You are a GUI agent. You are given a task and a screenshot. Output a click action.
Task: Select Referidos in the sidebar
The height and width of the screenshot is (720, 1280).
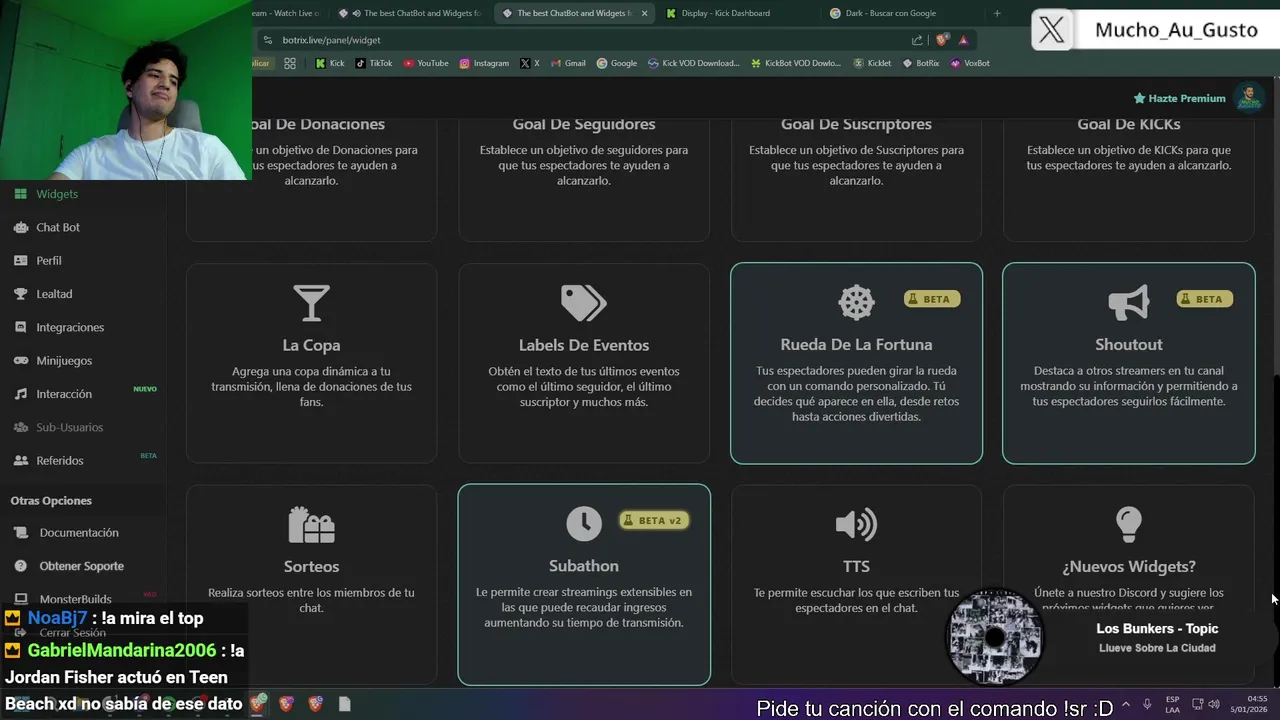point(60,460)
